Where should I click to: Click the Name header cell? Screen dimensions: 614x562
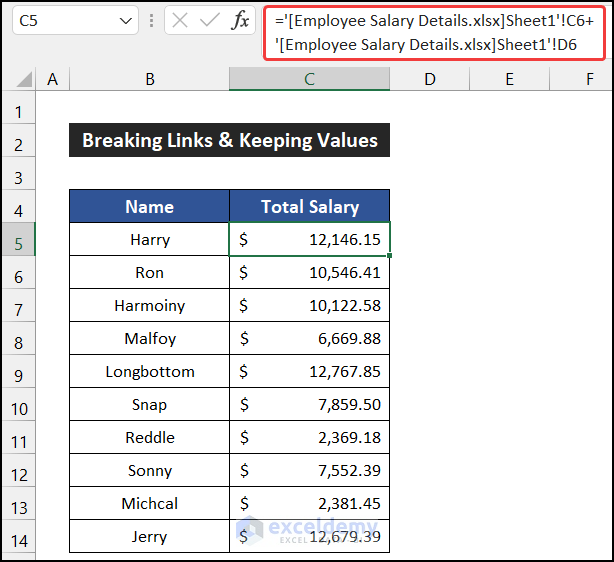pyautogui.click(x=149, y=207)
